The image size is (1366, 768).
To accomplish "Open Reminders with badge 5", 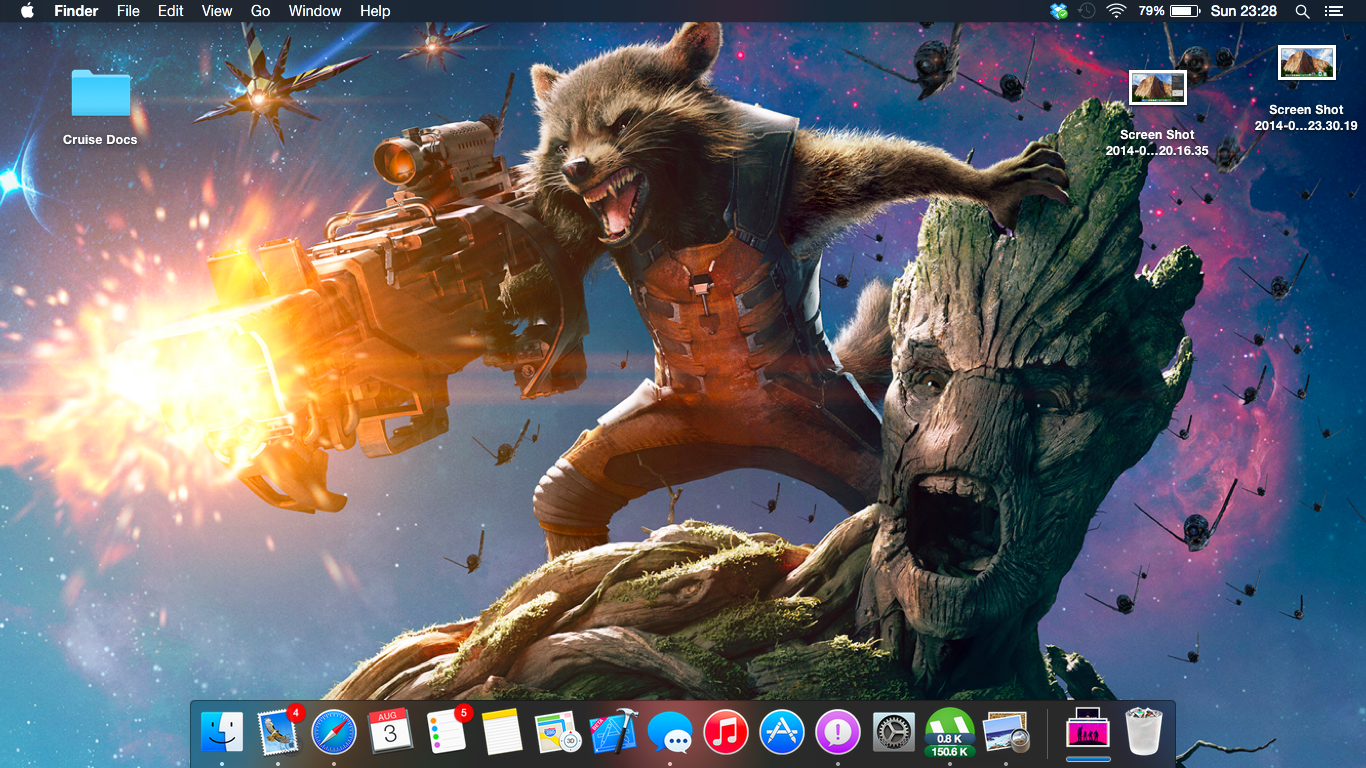I will (x=446, y=731).
